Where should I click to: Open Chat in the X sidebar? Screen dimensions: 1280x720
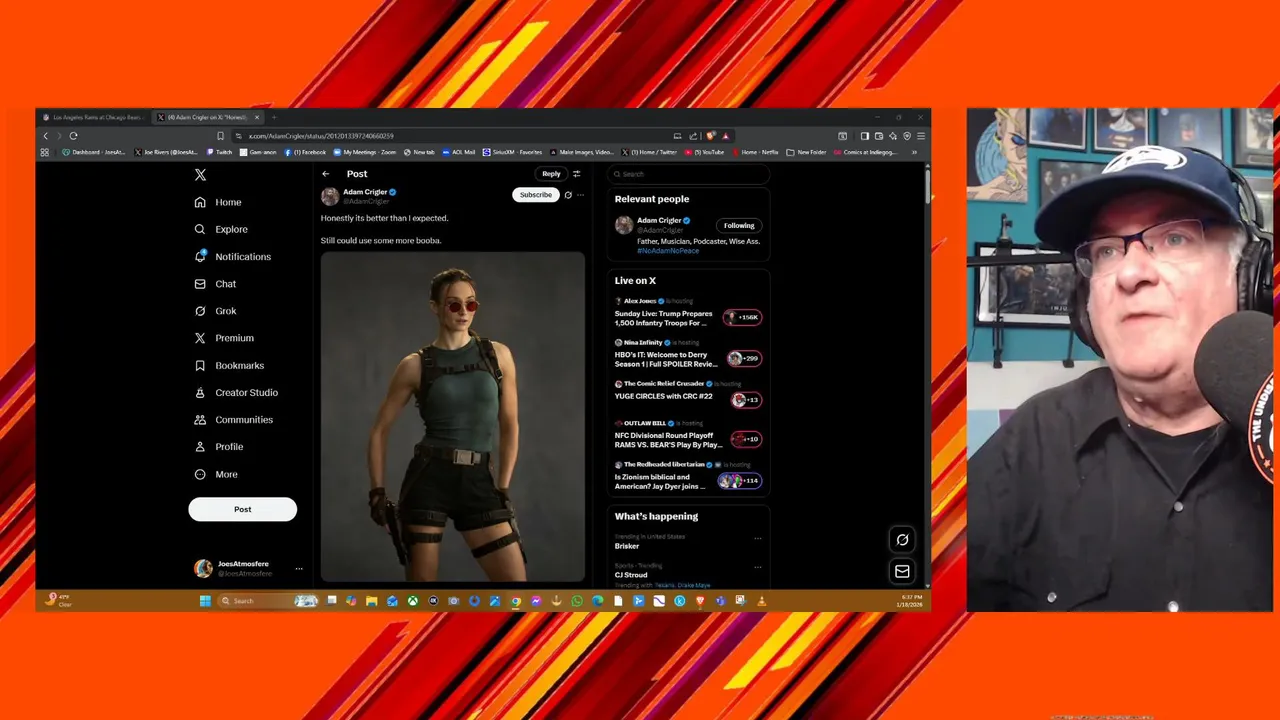pos(215,284)
